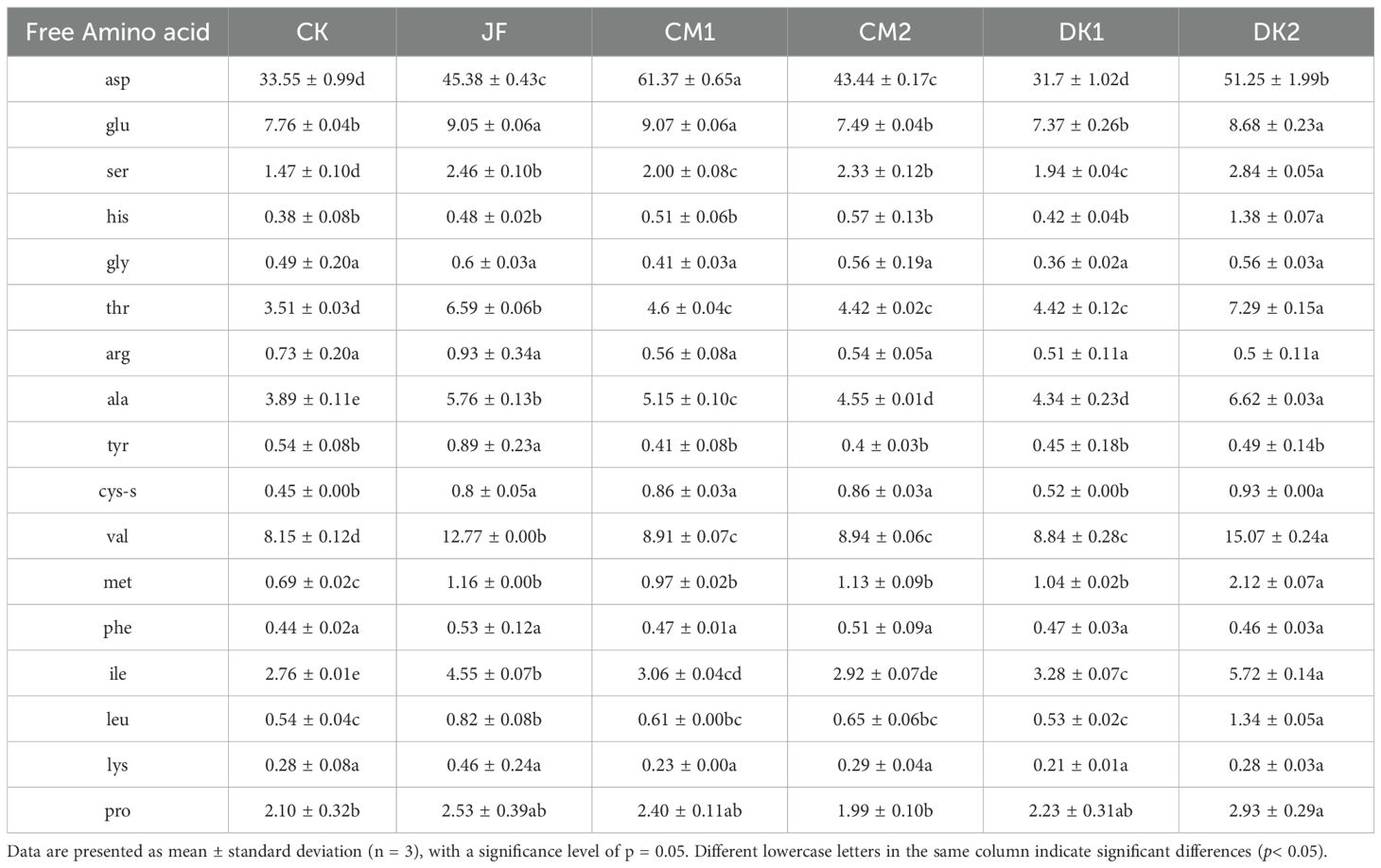1381x868 pixels.
Task: Select the CM1 asp value 61.37
Action: [690, 79]
